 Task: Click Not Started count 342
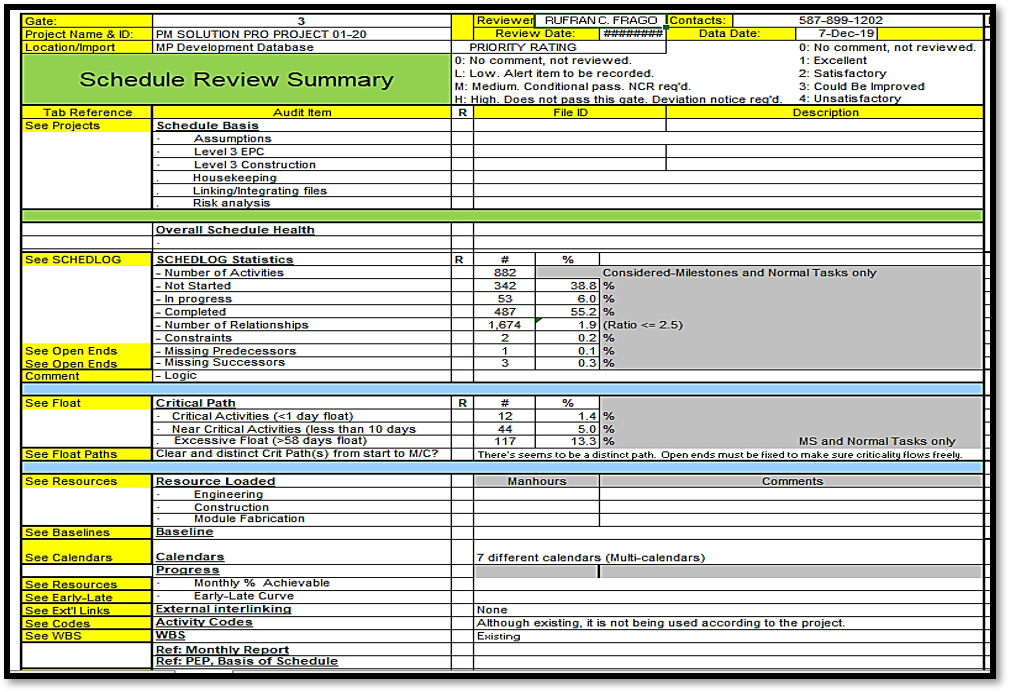click(505, 286)
